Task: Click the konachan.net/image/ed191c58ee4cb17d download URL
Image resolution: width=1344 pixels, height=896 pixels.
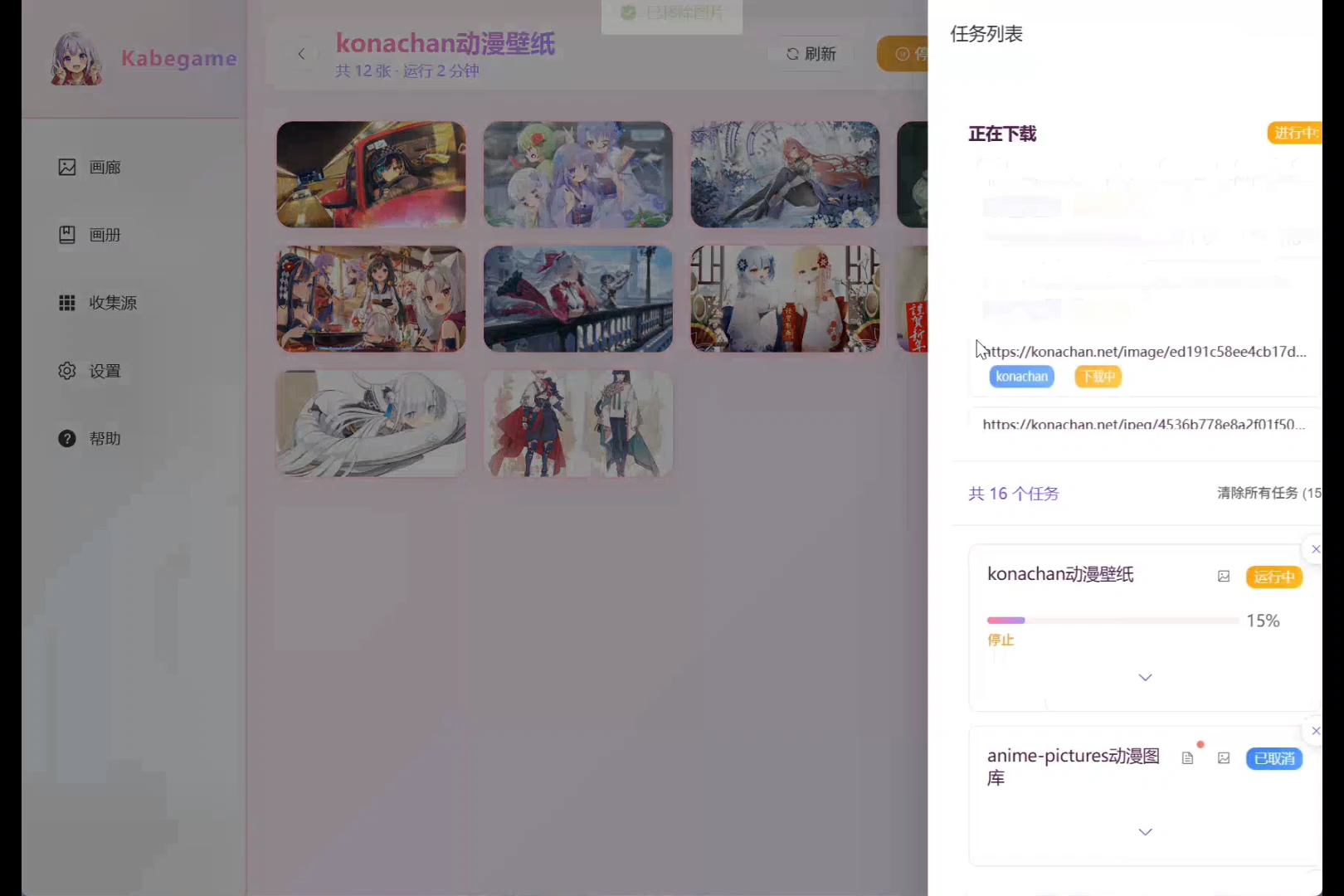Action: [1145, 352]
